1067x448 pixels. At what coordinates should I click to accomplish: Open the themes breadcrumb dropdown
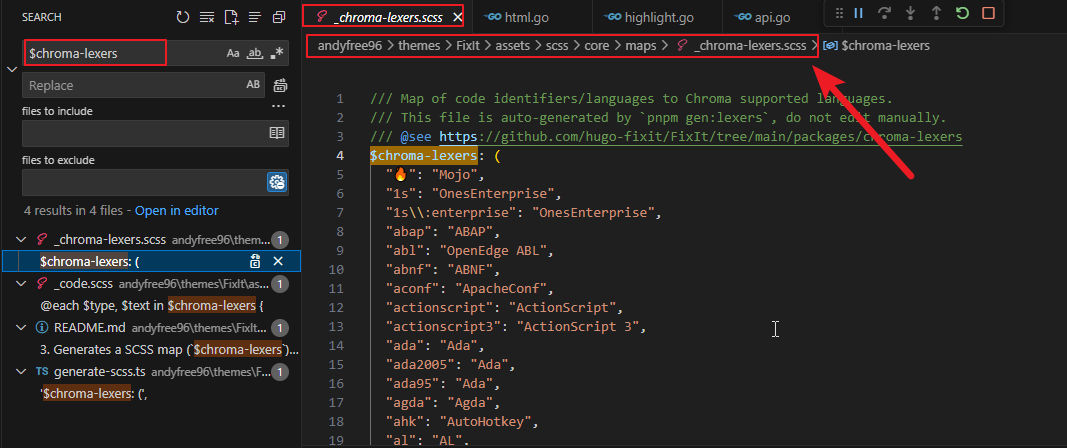[x=418, y=46]
